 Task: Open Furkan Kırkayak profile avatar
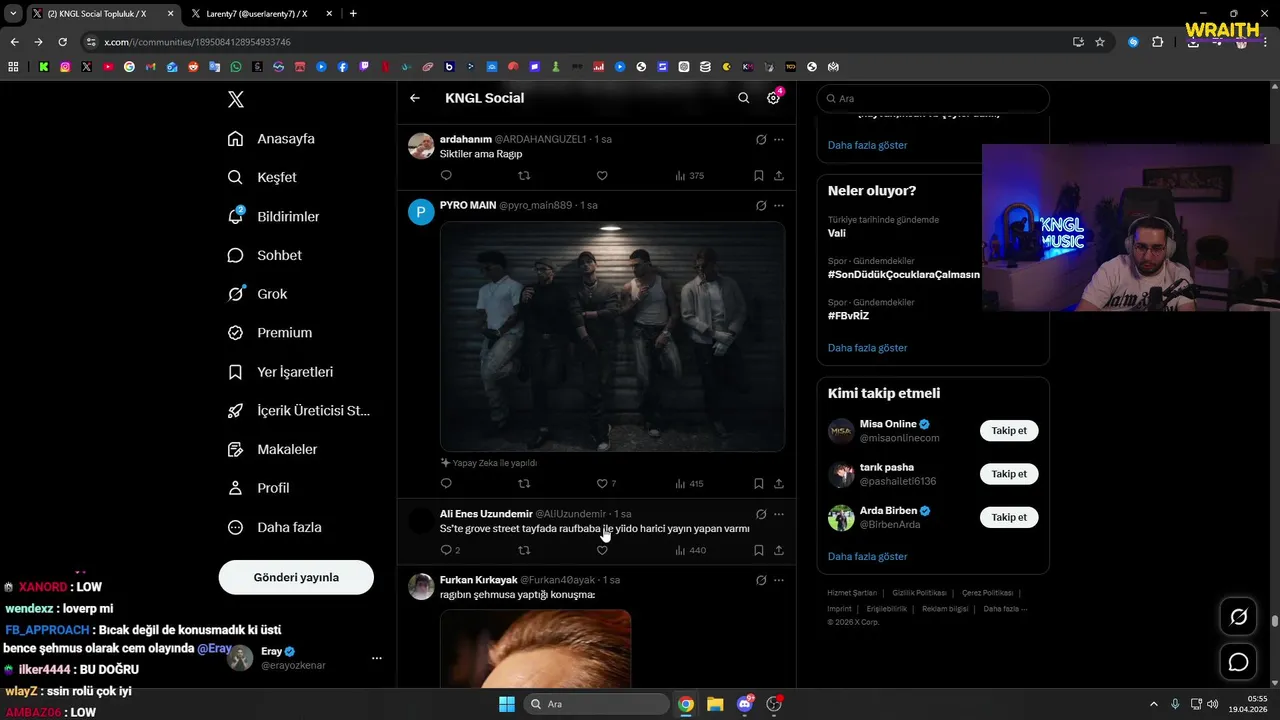tap(421, 586)
